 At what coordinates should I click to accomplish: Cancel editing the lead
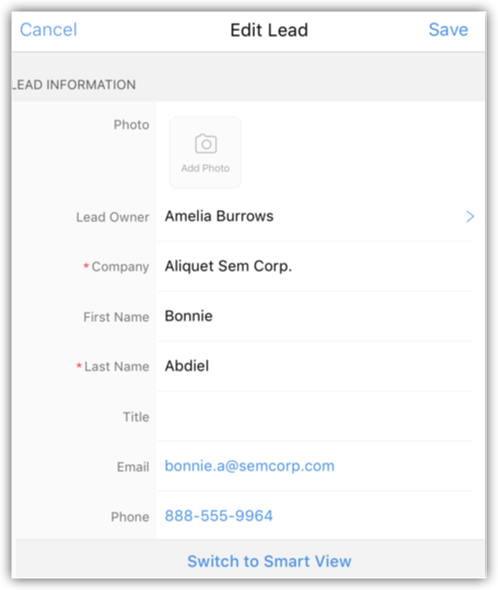coord(48,30)
